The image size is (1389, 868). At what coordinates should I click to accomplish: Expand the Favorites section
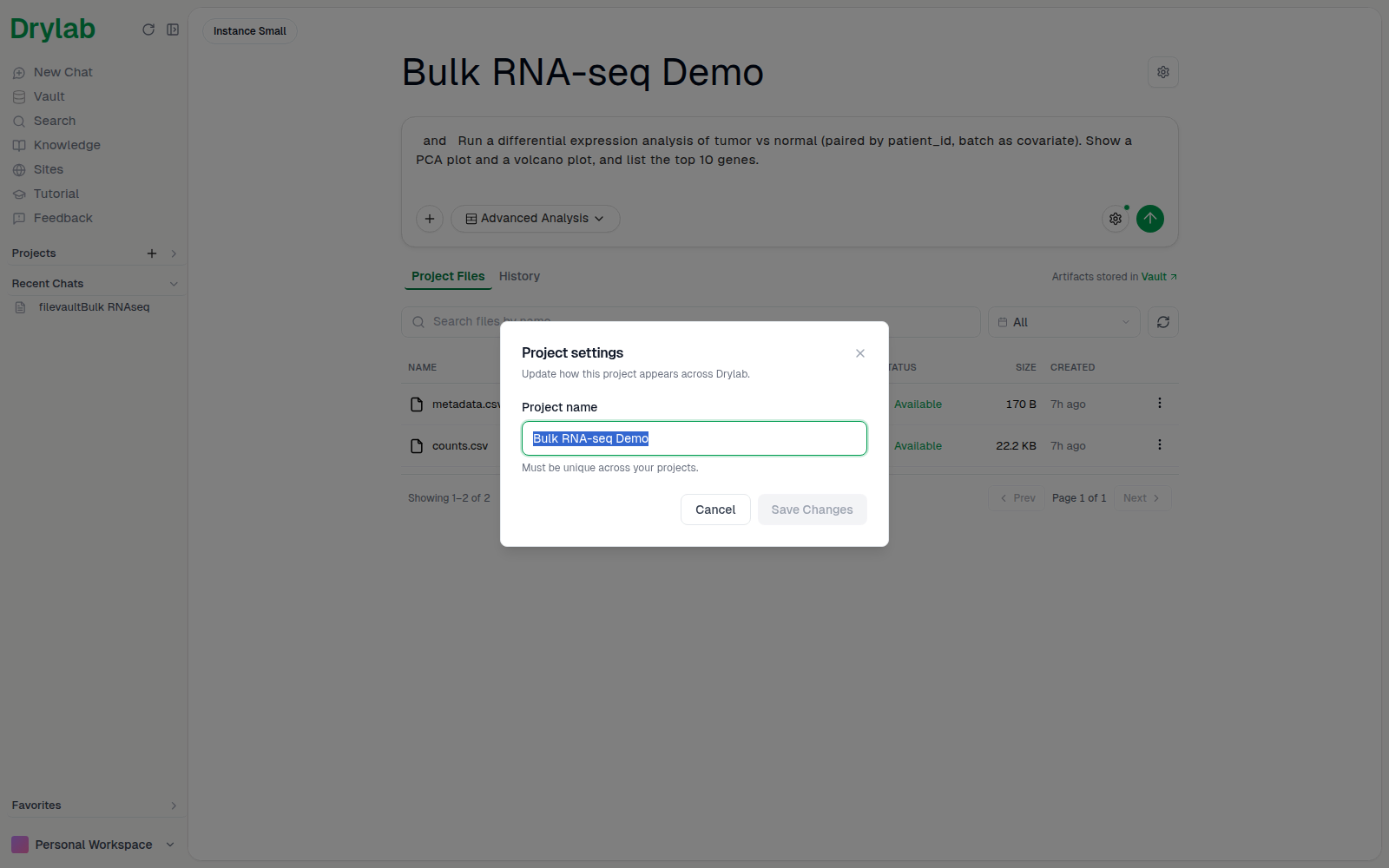point(174,806)
